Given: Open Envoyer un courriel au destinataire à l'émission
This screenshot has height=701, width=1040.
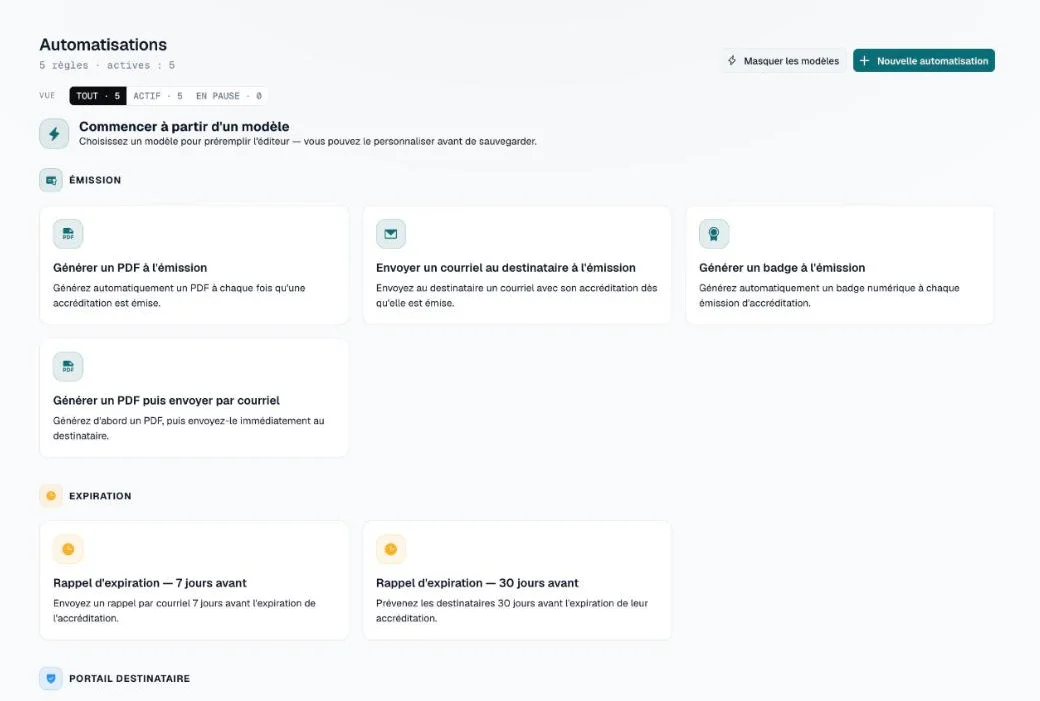Looking at the screenshot, I should [517, 265].
